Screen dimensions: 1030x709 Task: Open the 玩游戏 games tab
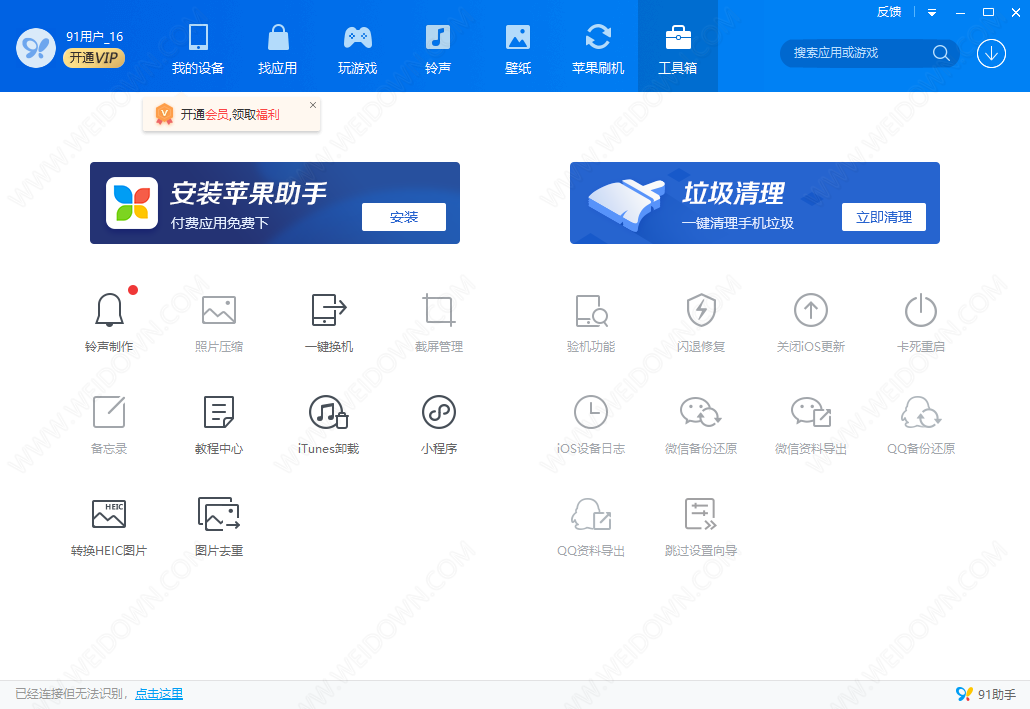(x=357, y=49)
